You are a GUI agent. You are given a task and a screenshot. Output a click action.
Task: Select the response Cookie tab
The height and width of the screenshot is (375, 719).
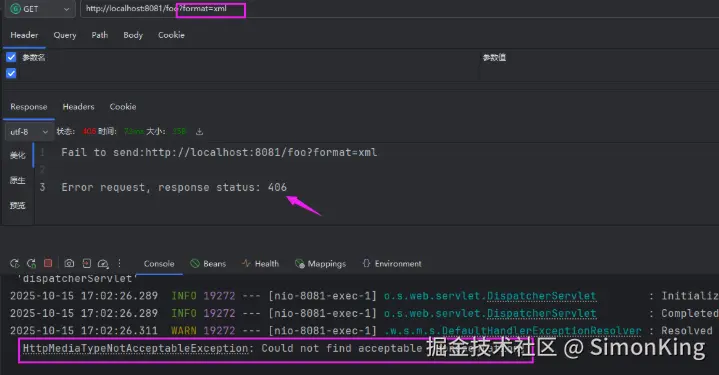(122, 107)
